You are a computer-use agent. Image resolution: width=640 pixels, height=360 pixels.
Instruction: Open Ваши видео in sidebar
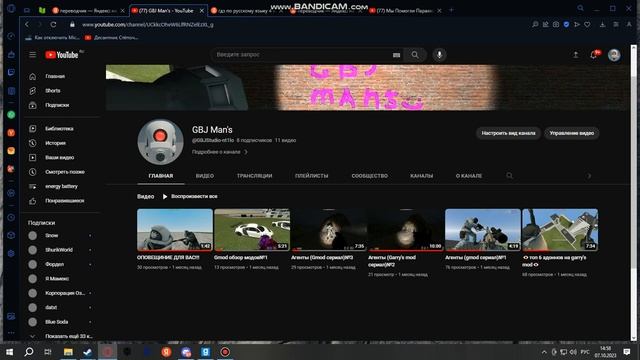pyautogui.click(x=61, y=157)
